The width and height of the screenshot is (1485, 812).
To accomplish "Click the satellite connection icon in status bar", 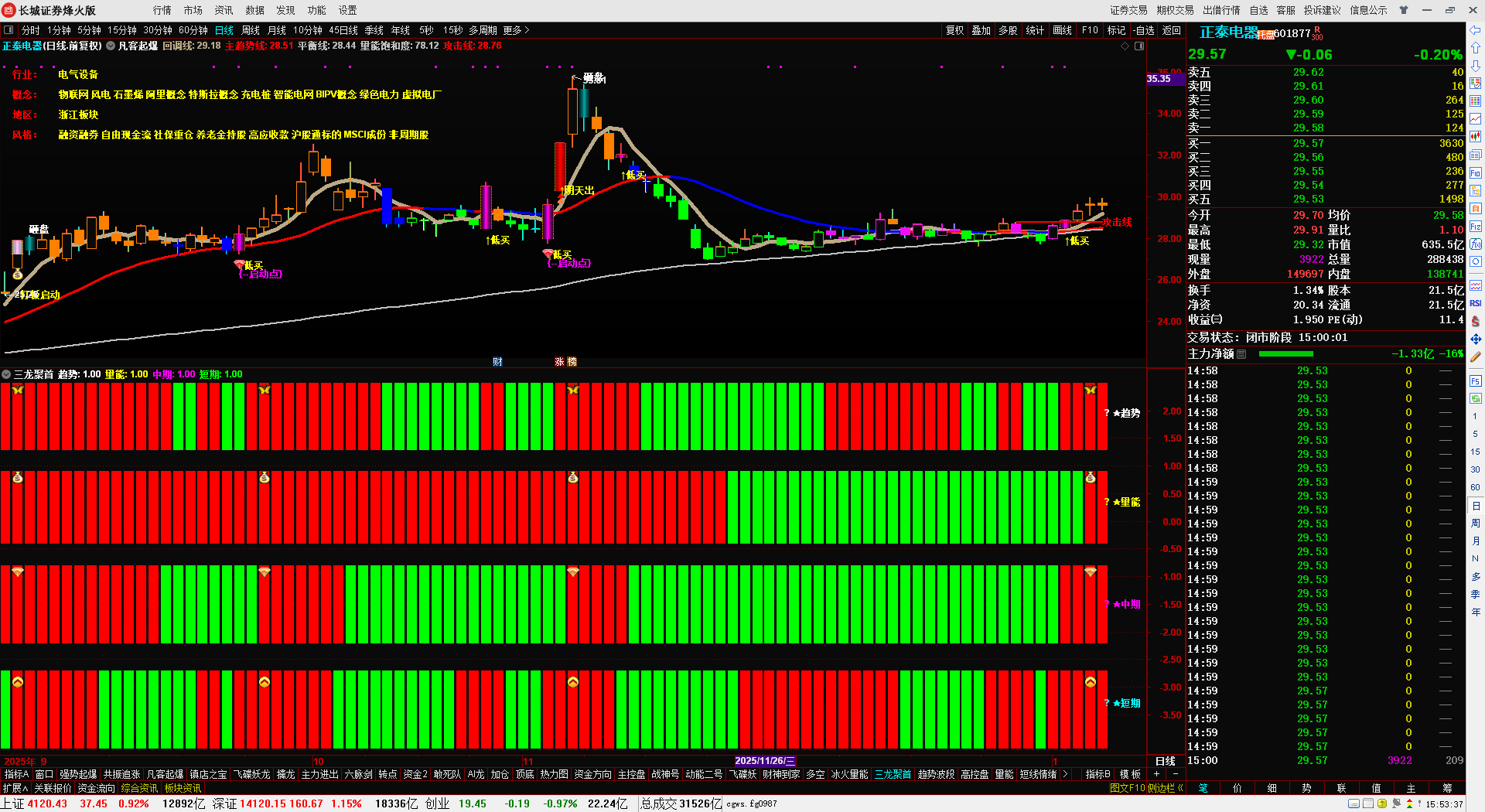I will [x=1397, y=803].
